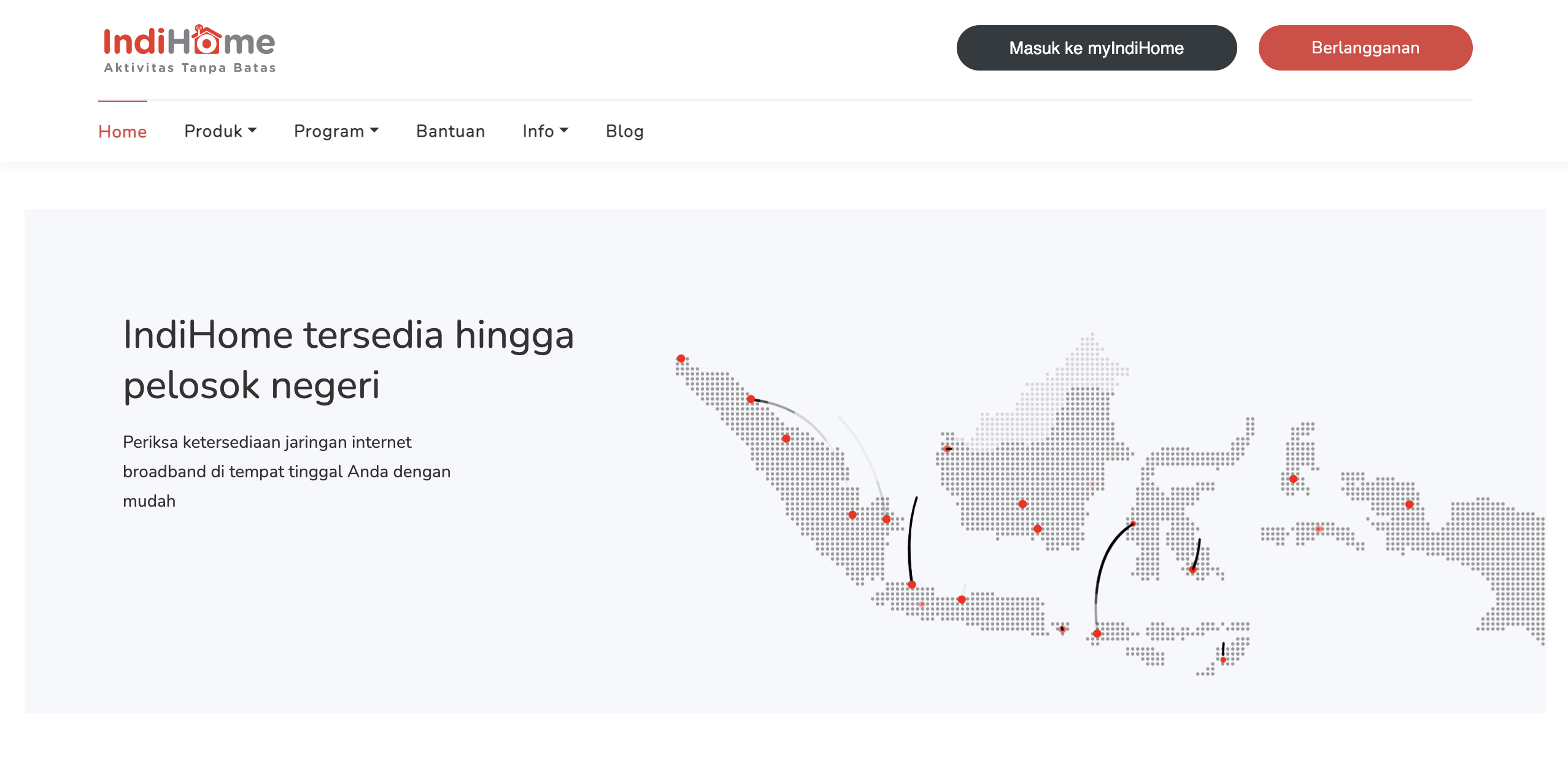Select the Home navigation item
Image resolution: width=1568 pixels, height=757 pixels.
[122, 131]
